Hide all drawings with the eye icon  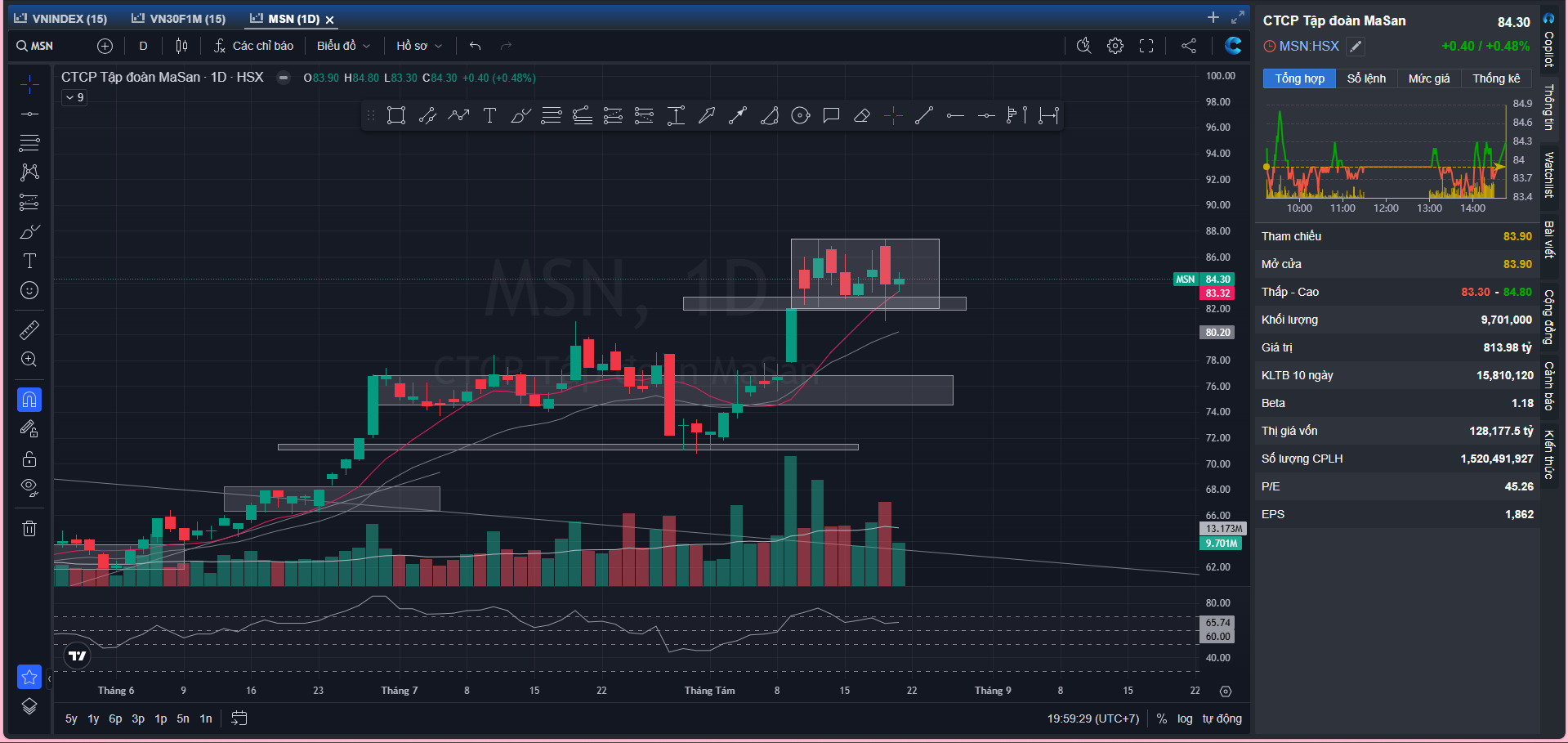(29, 488)
